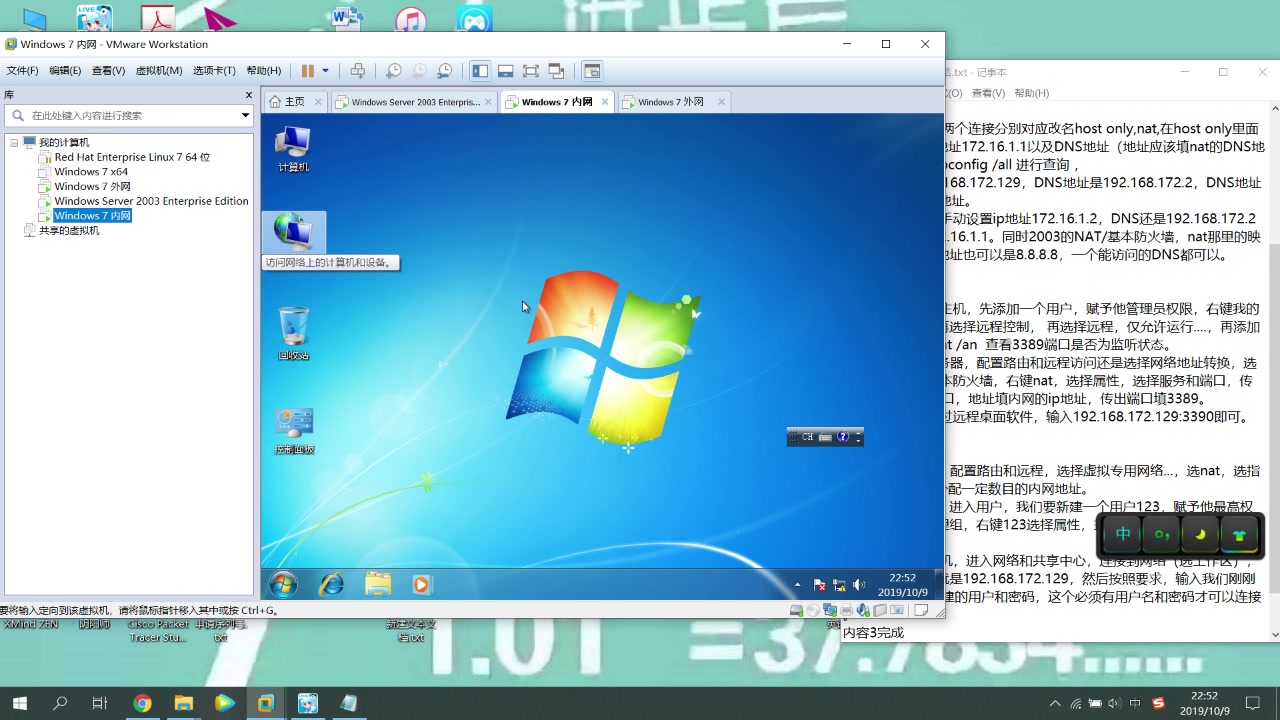Open the power options dropdown arrow beside pause

(x=325, y=71)
